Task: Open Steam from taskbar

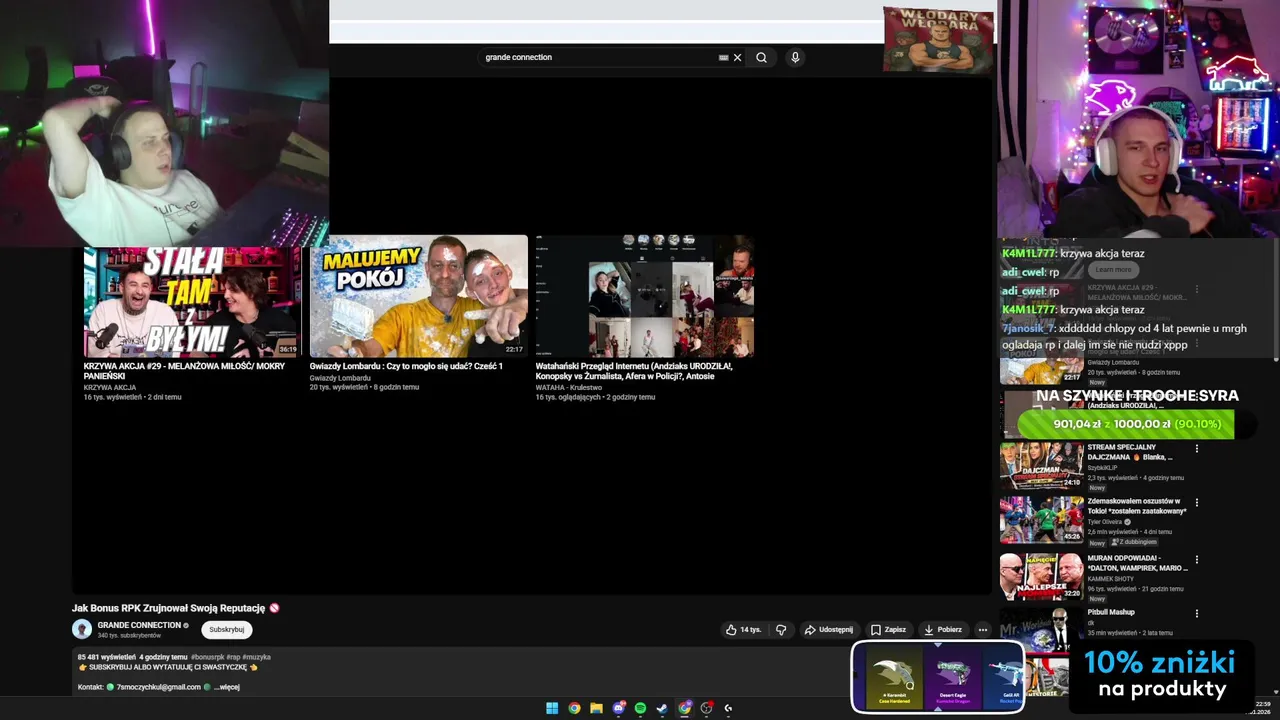Action: point(662,708)
